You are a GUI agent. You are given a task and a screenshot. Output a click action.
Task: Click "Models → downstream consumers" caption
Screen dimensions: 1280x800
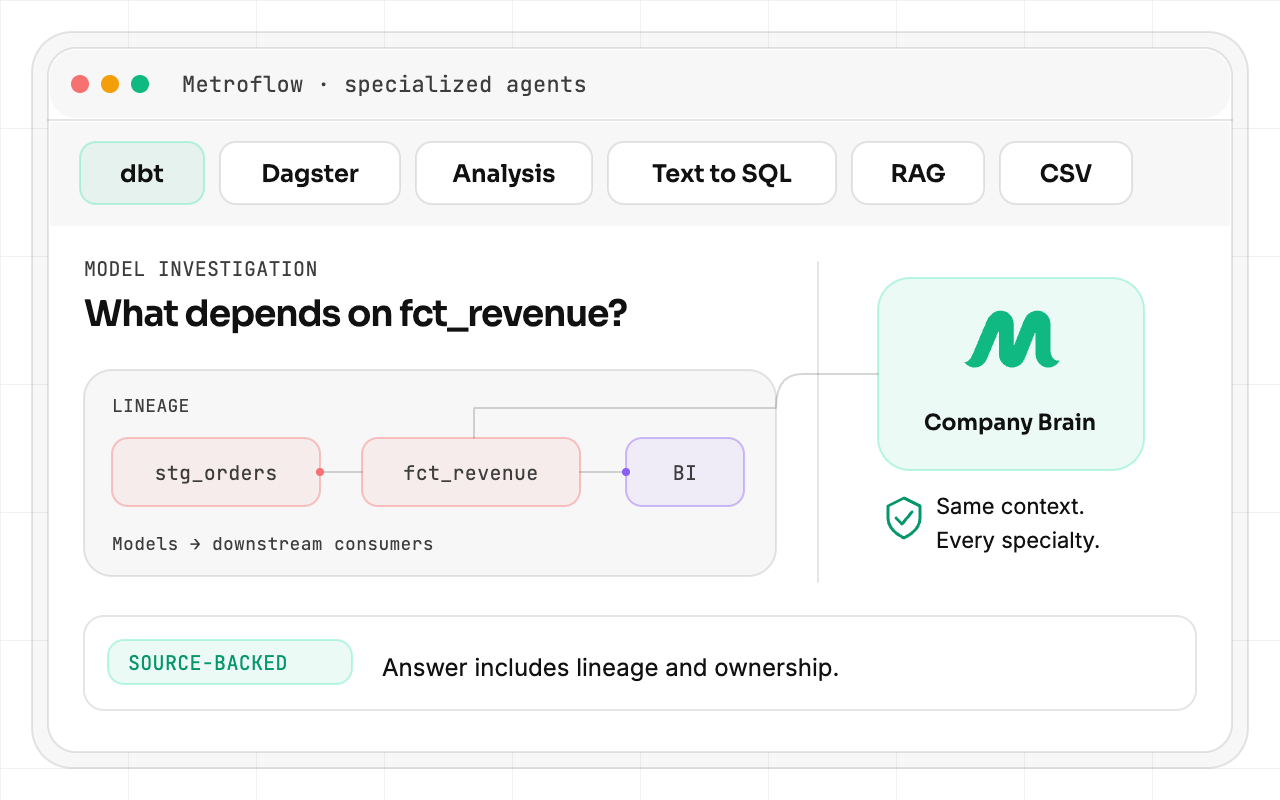tap(273, 544)
